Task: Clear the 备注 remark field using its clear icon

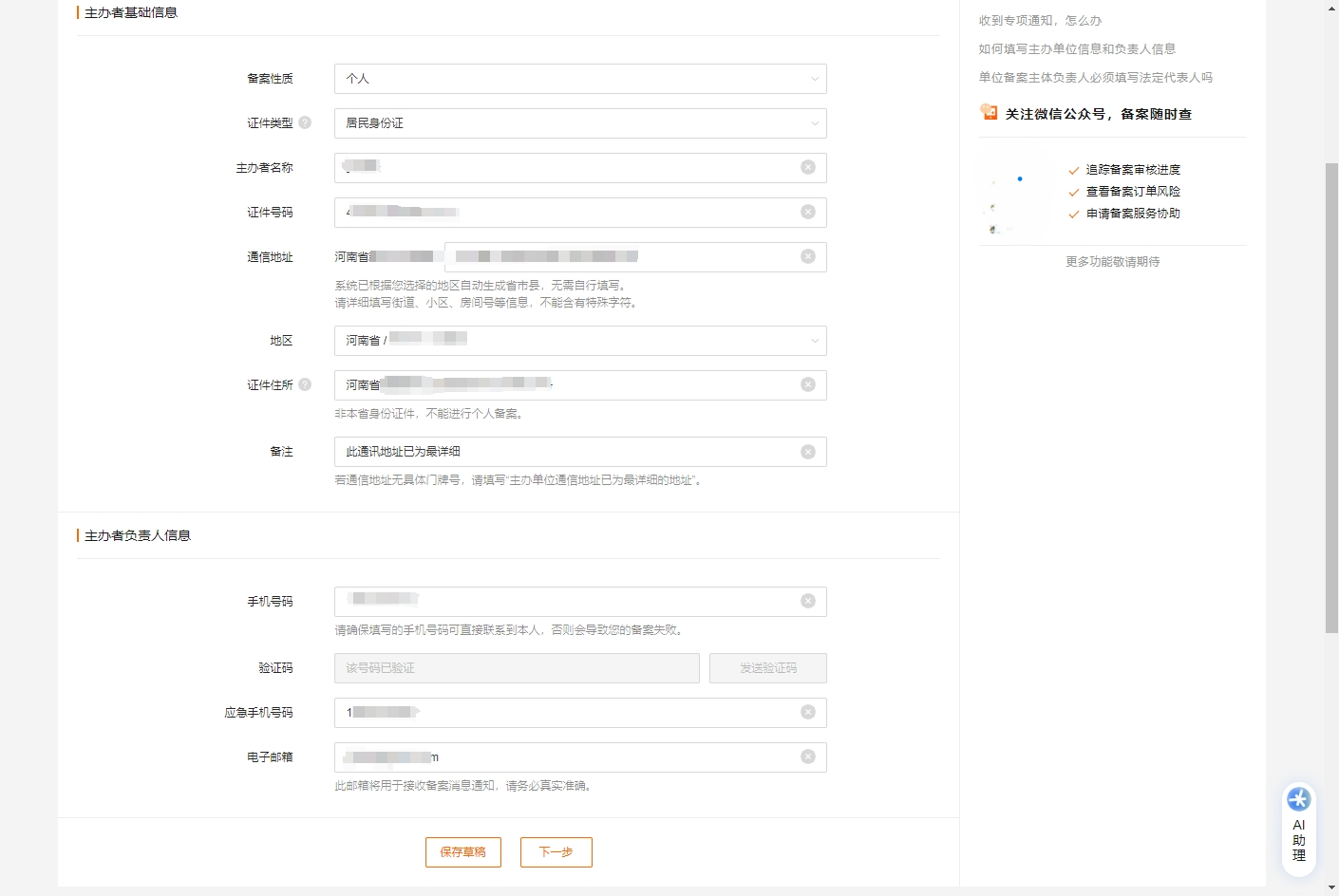Action: 808,451
